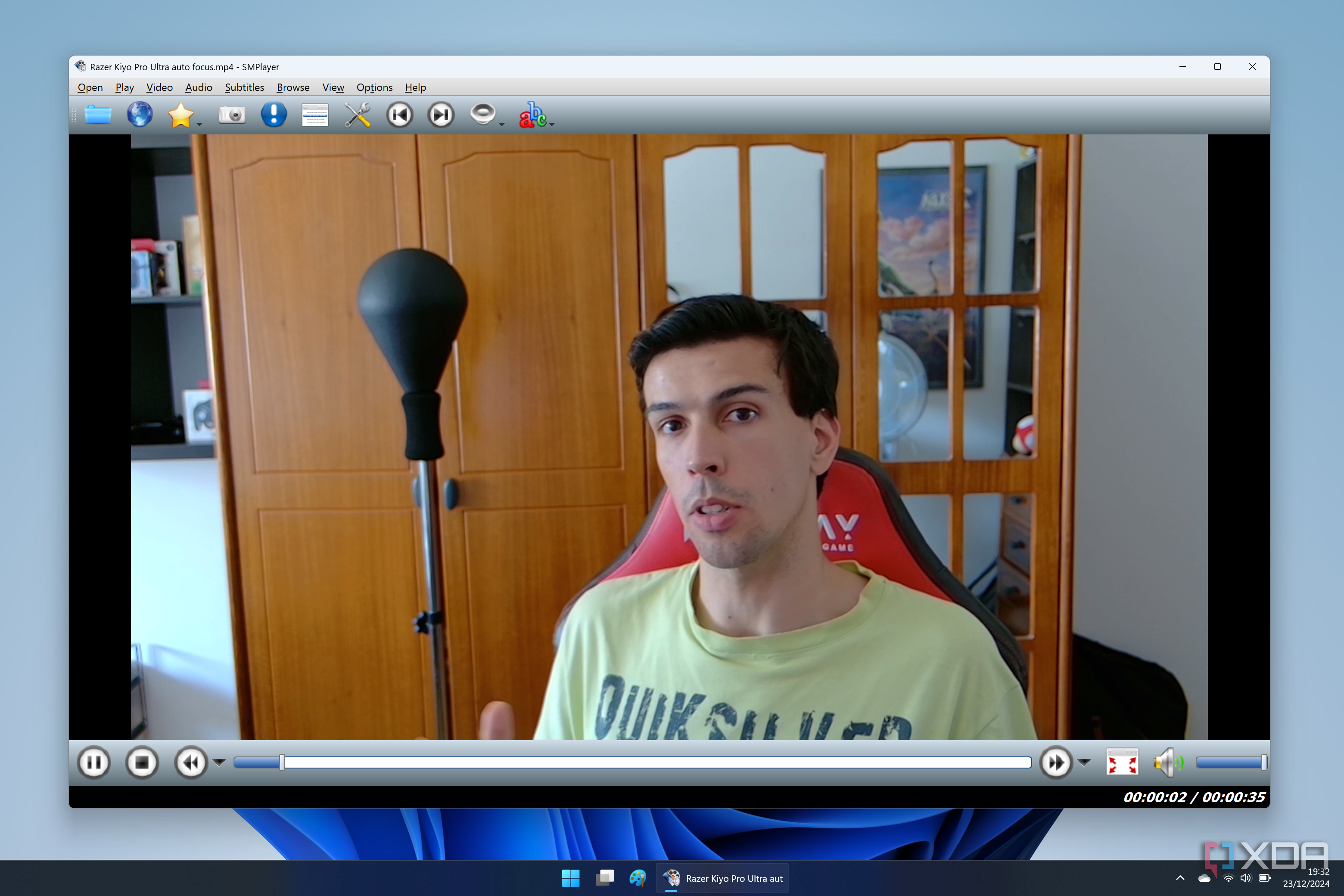Open URL with globe icon
Screen dimensions: 1344x896
[140, 115]
